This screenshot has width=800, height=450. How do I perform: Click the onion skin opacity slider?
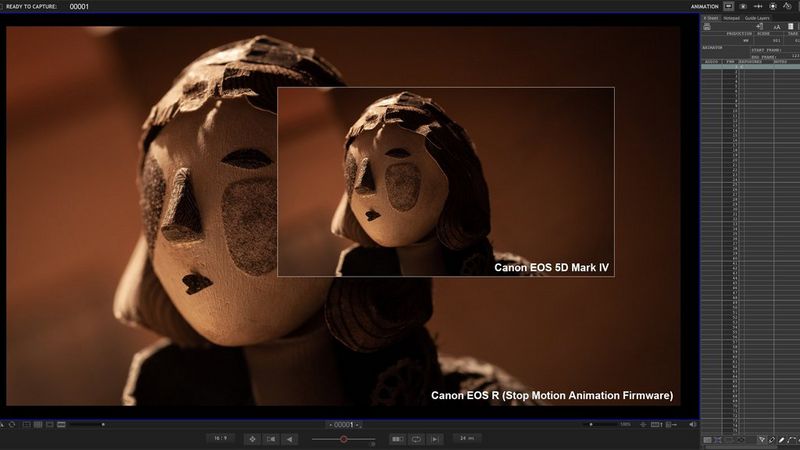[343, 438]
